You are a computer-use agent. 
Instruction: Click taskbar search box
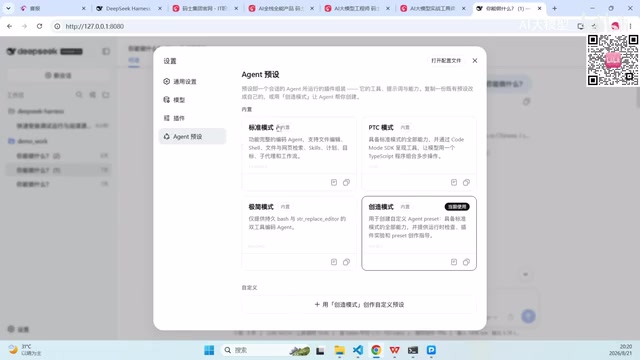(x=265, y=350)
